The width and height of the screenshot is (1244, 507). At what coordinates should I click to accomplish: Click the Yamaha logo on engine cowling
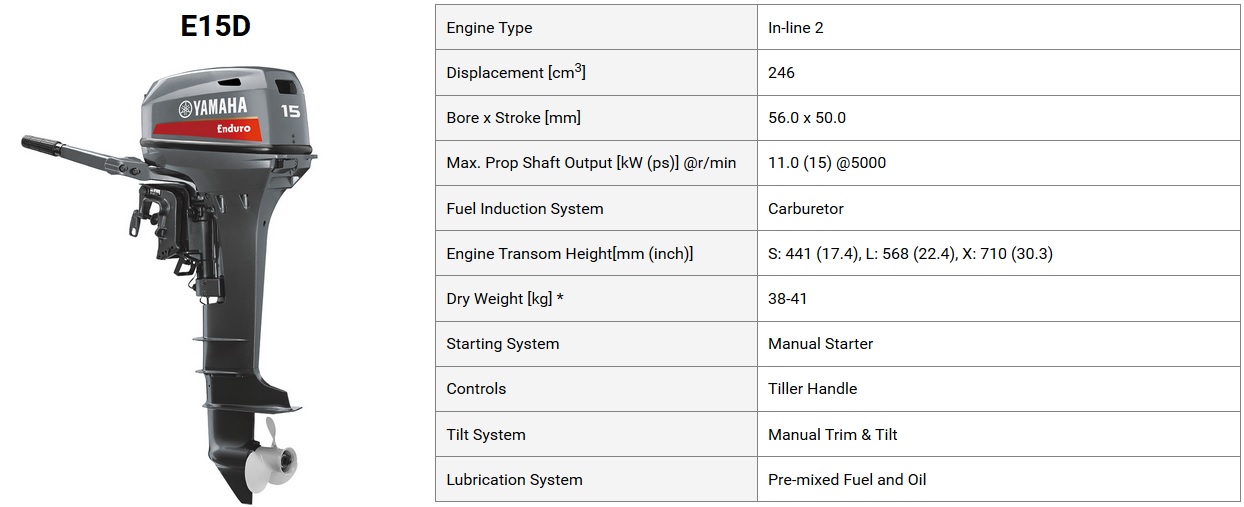[213, 109]
